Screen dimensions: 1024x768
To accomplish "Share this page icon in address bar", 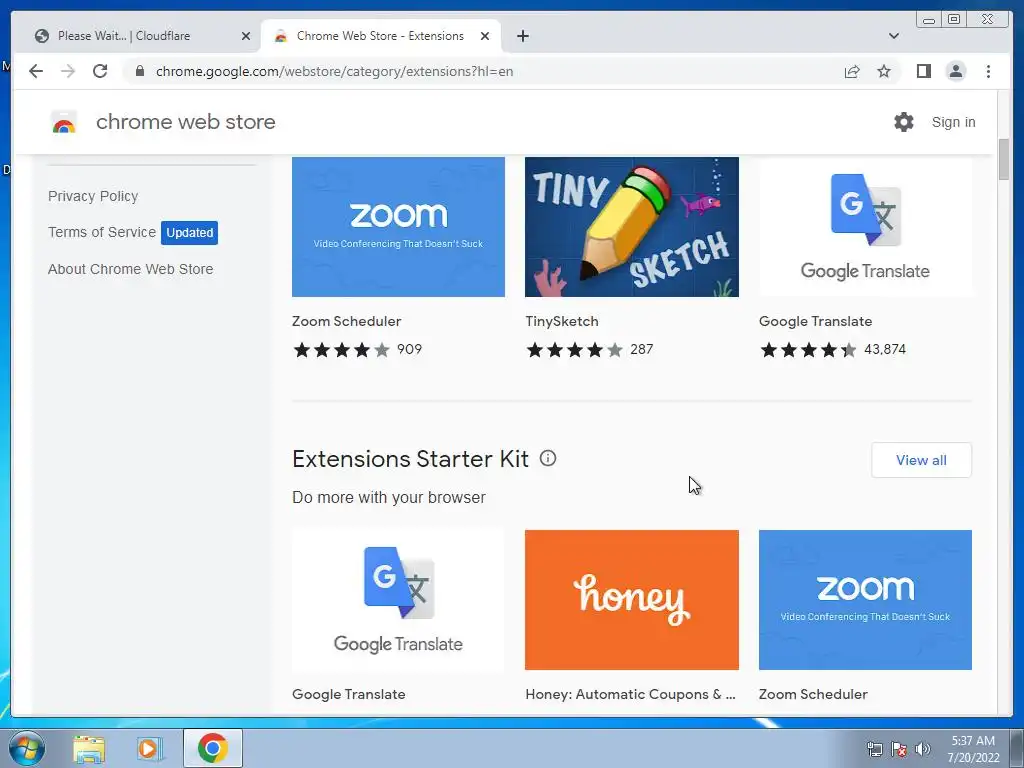I will [x=852, y=71].
